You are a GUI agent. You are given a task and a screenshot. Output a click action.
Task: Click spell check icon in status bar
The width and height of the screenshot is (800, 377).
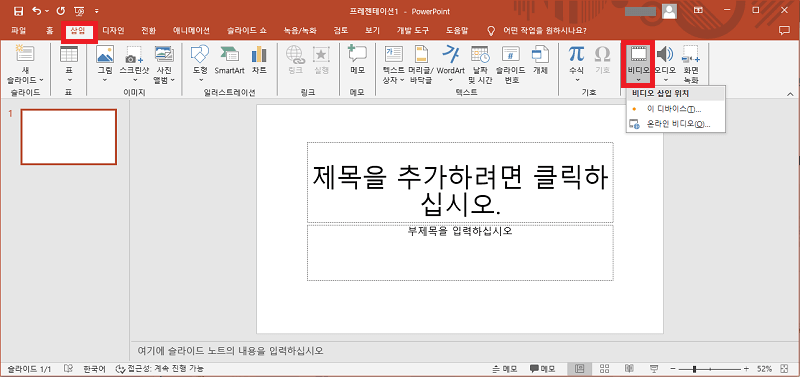coord(69,368)
